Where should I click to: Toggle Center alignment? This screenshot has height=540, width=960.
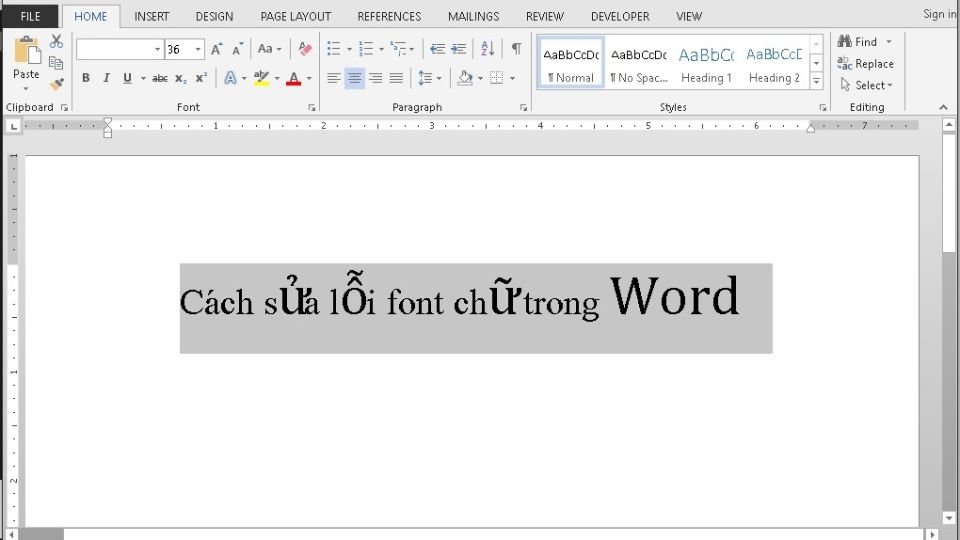pos(354,78)
